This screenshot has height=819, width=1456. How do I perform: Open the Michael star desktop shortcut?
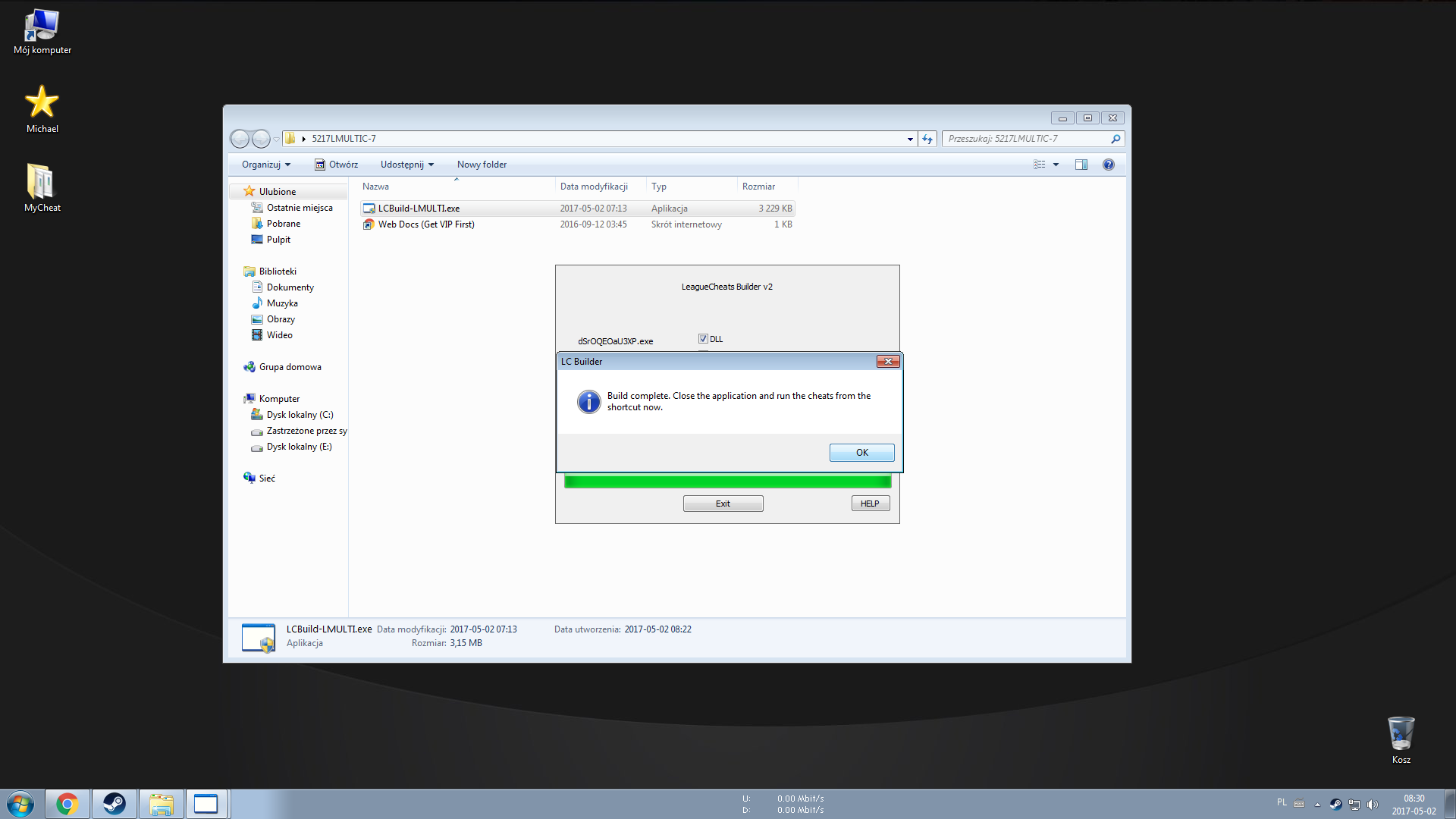click(x=42, y=109)
